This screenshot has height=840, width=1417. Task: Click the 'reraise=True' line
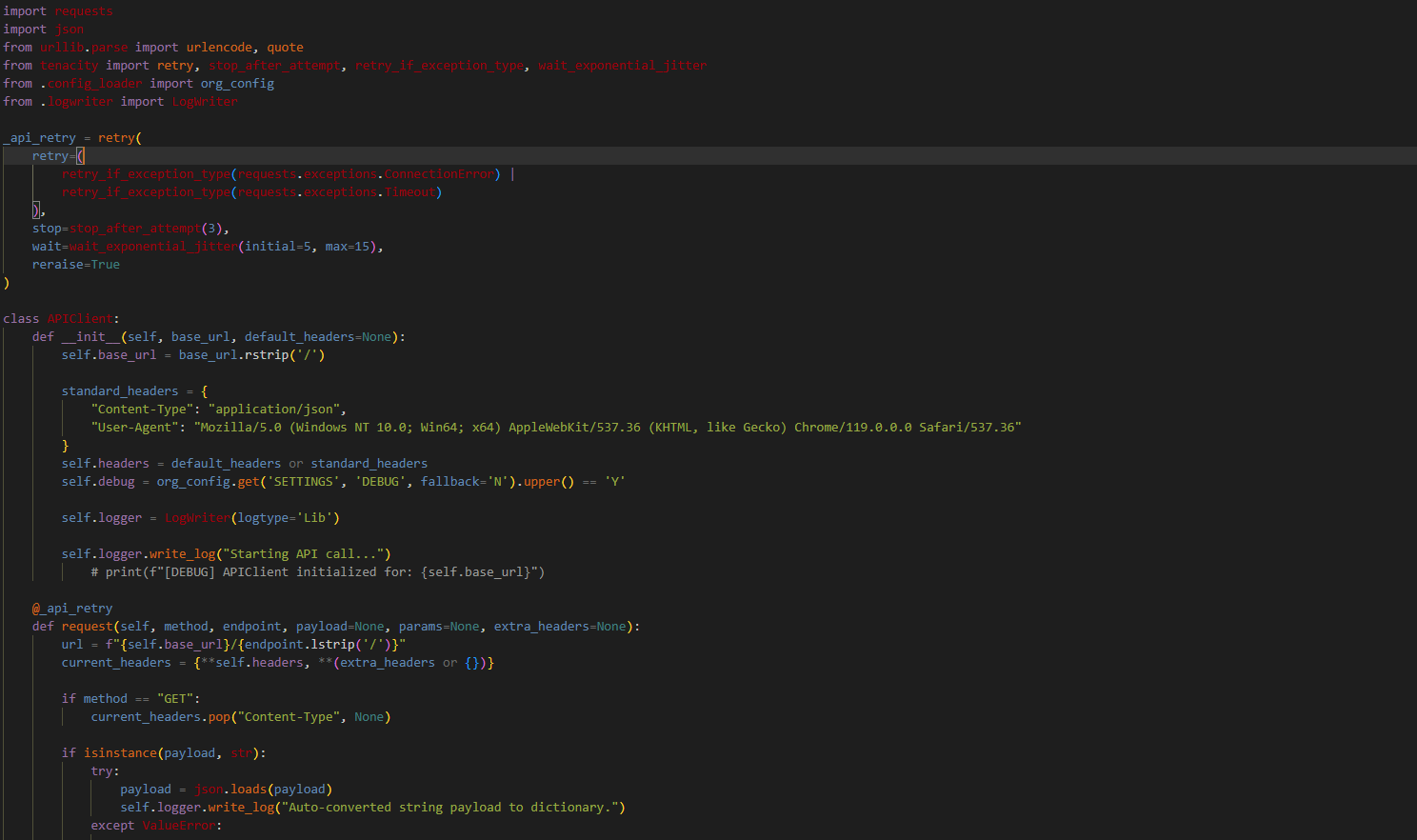[76, 265]
